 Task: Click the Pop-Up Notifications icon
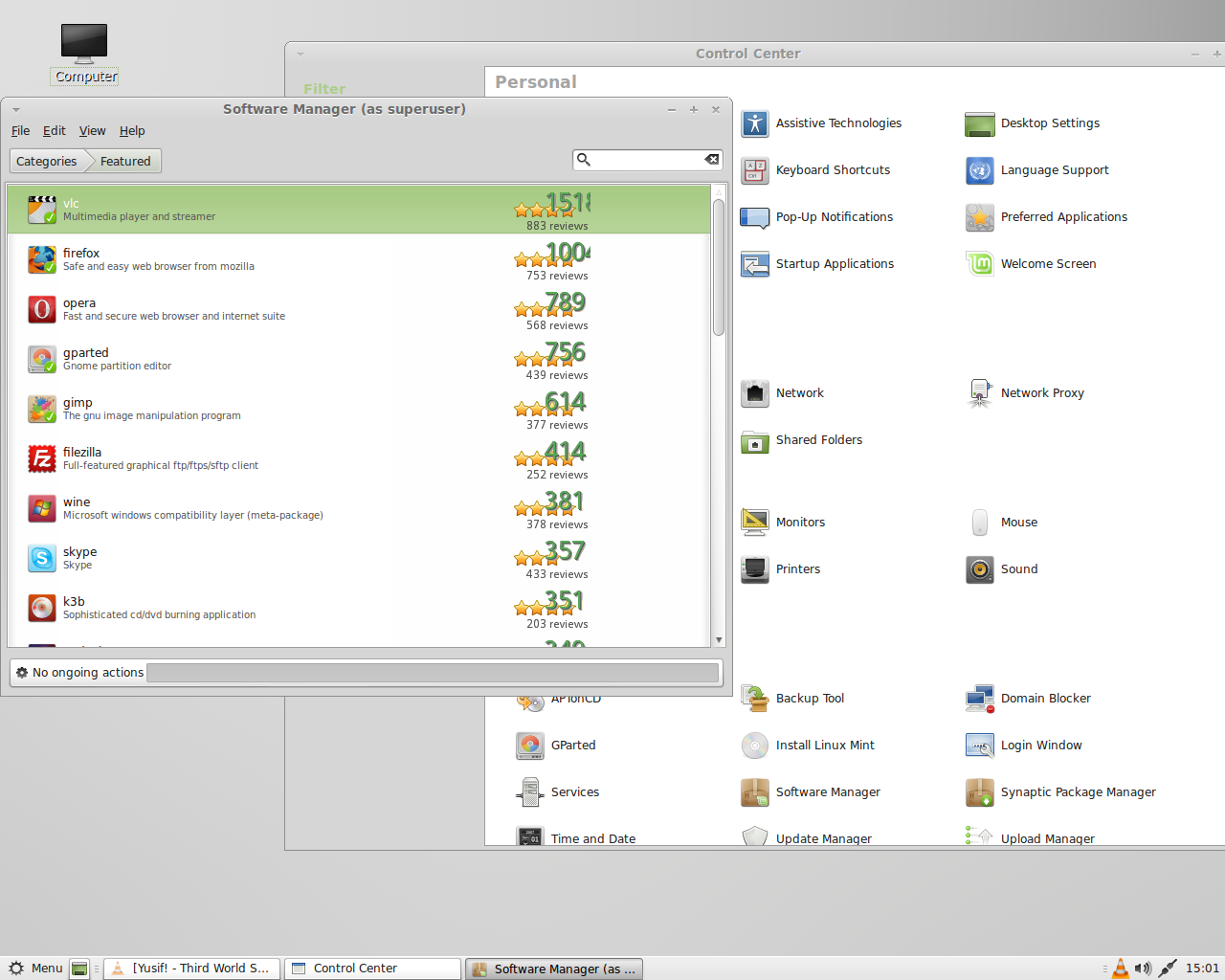[755, 217]
